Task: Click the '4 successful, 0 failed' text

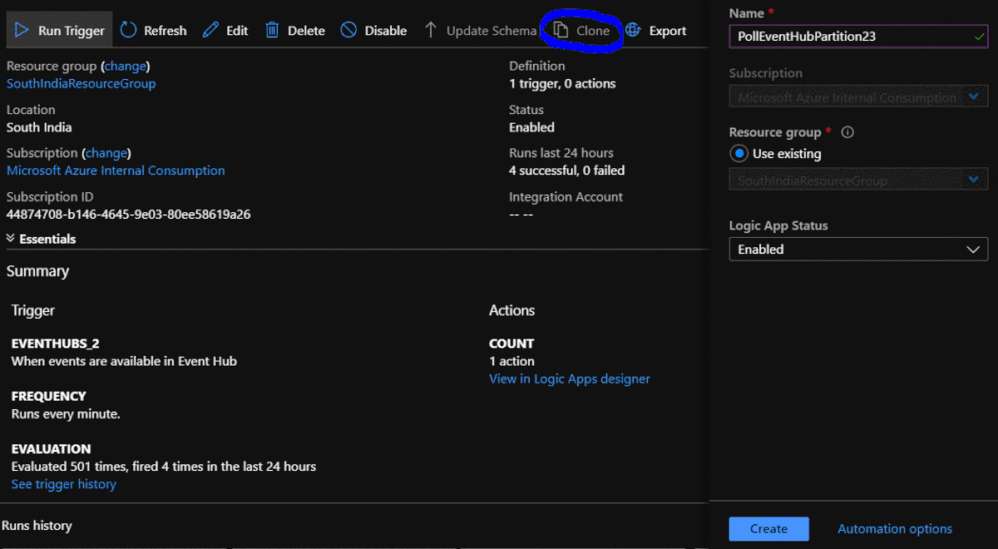Action: pos(567,170)
